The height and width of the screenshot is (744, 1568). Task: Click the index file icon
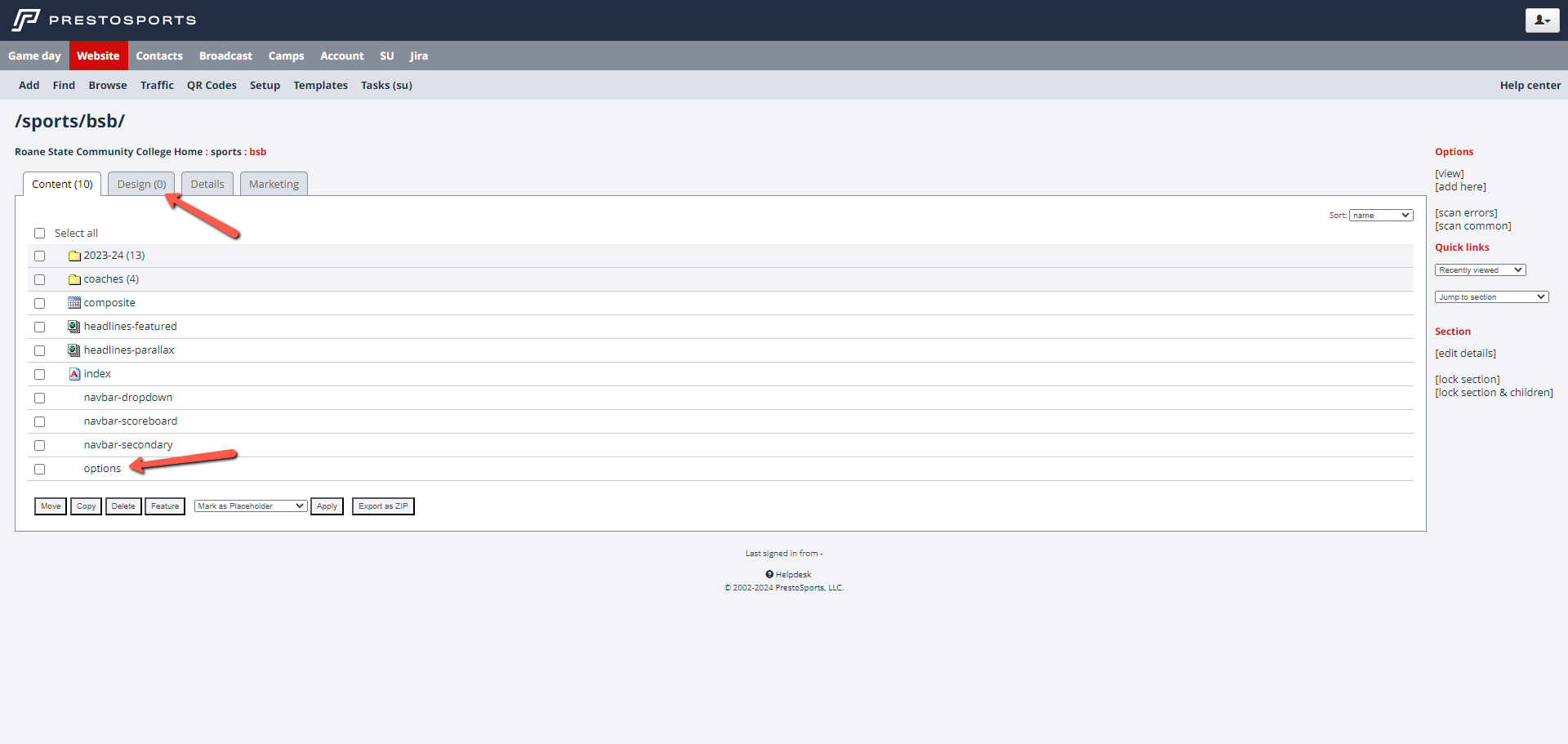74,374
